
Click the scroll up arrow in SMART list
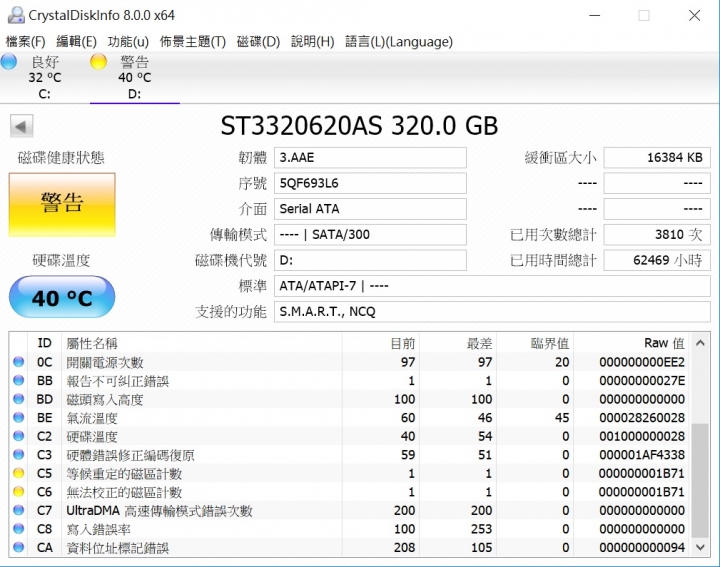(x=700, y=343)
